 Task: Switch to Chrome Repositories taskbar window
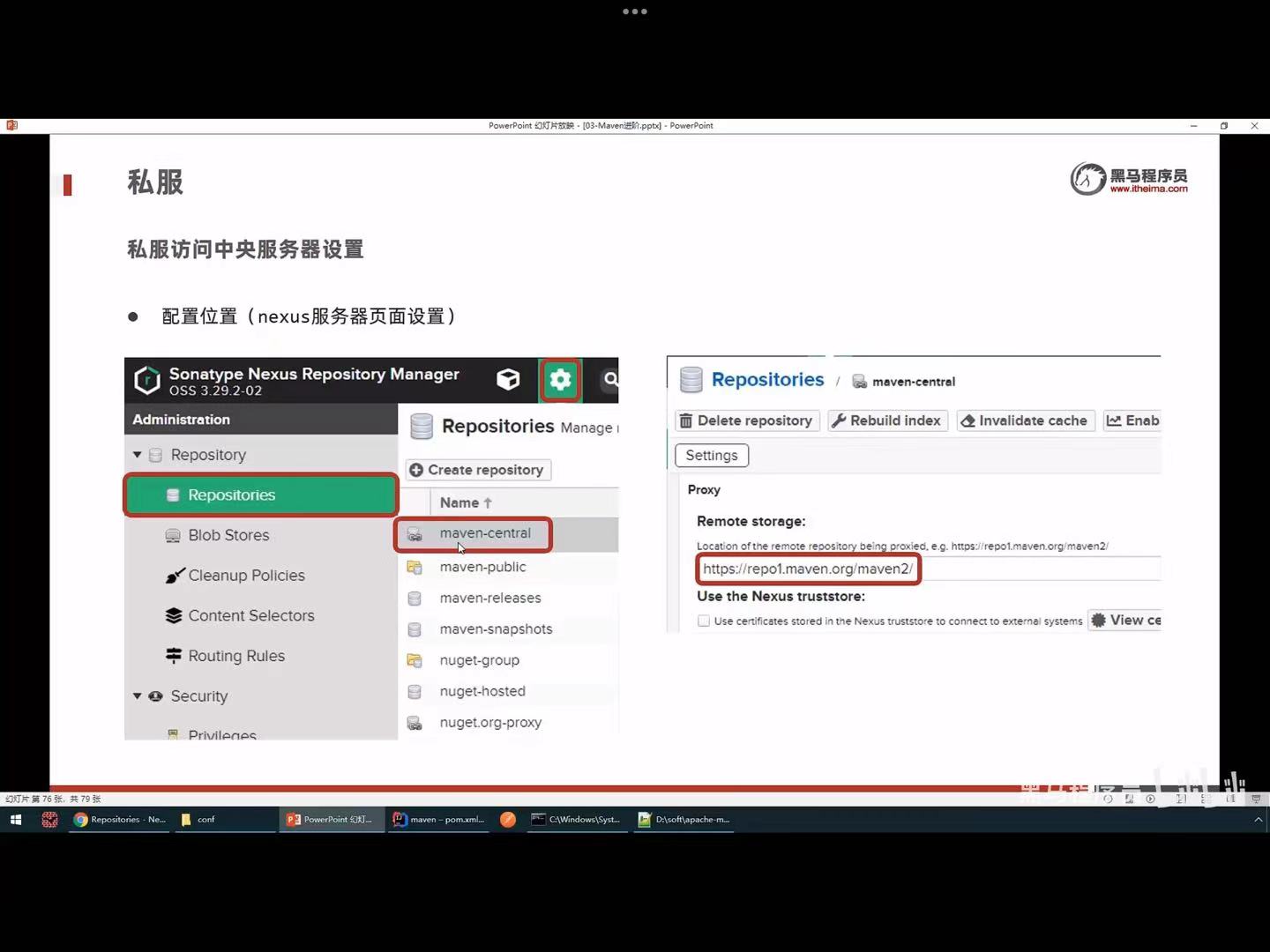pos(120,820)
